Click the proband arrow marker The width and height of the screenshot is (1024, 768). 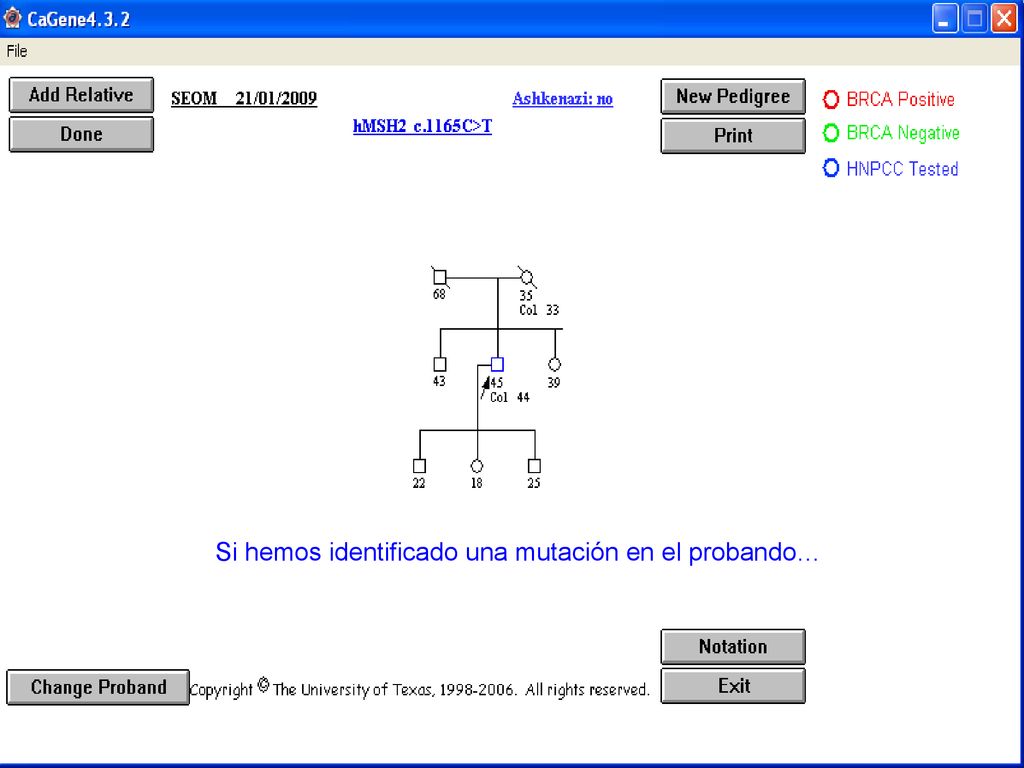click(485, 386)
